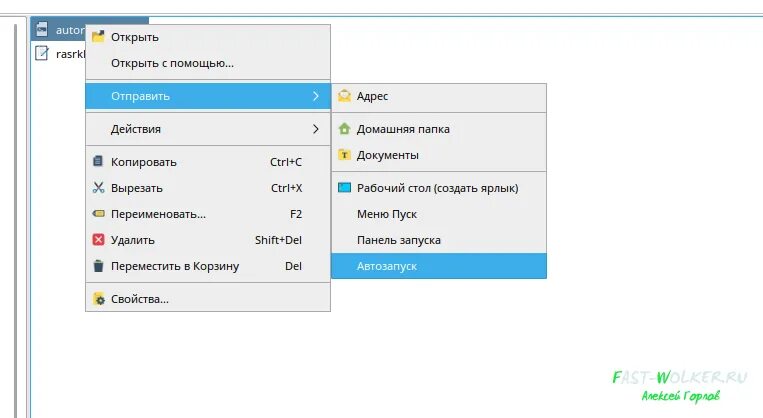Select "Автозапуск" in the submenu
Viewport: 763px width, 418px height.
387,266
